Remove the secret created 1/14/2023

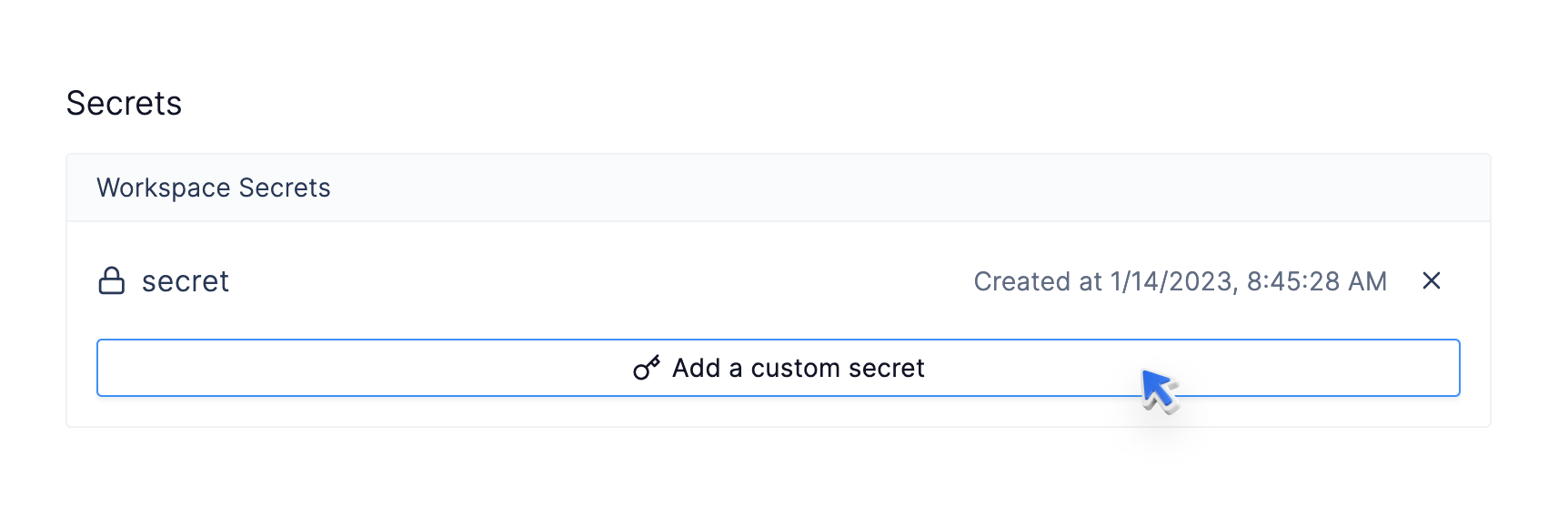coord(1431,281)
